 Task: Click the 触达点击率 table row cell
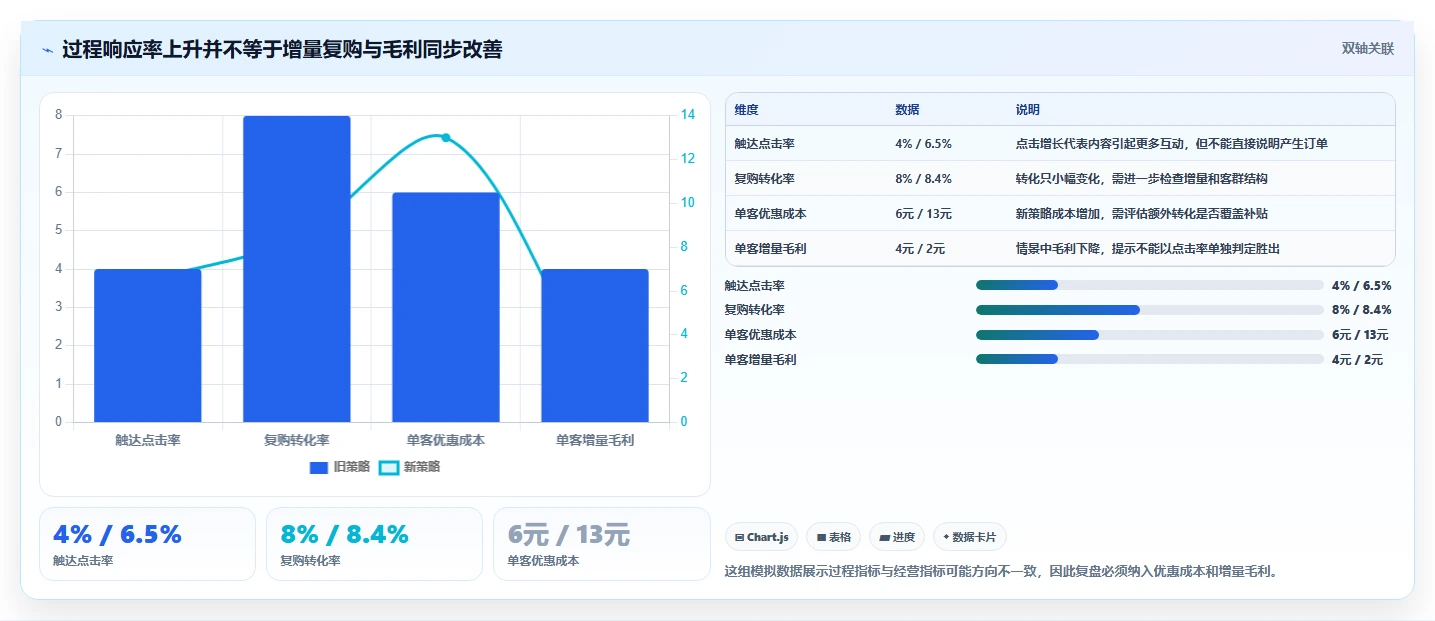coord(764,144)
